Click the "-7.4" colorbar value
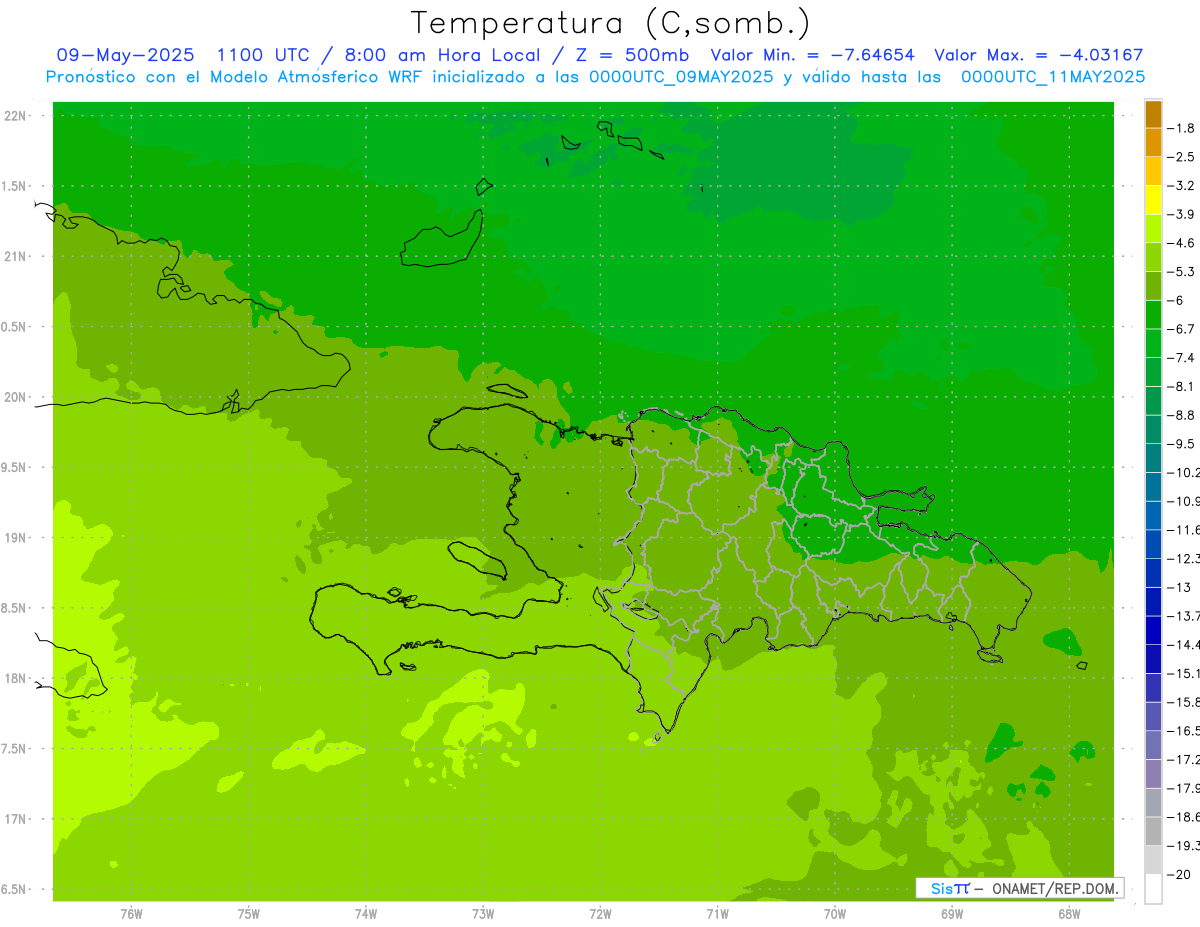The height and width of the screenshot is (927, 1200). (1183, 358)
